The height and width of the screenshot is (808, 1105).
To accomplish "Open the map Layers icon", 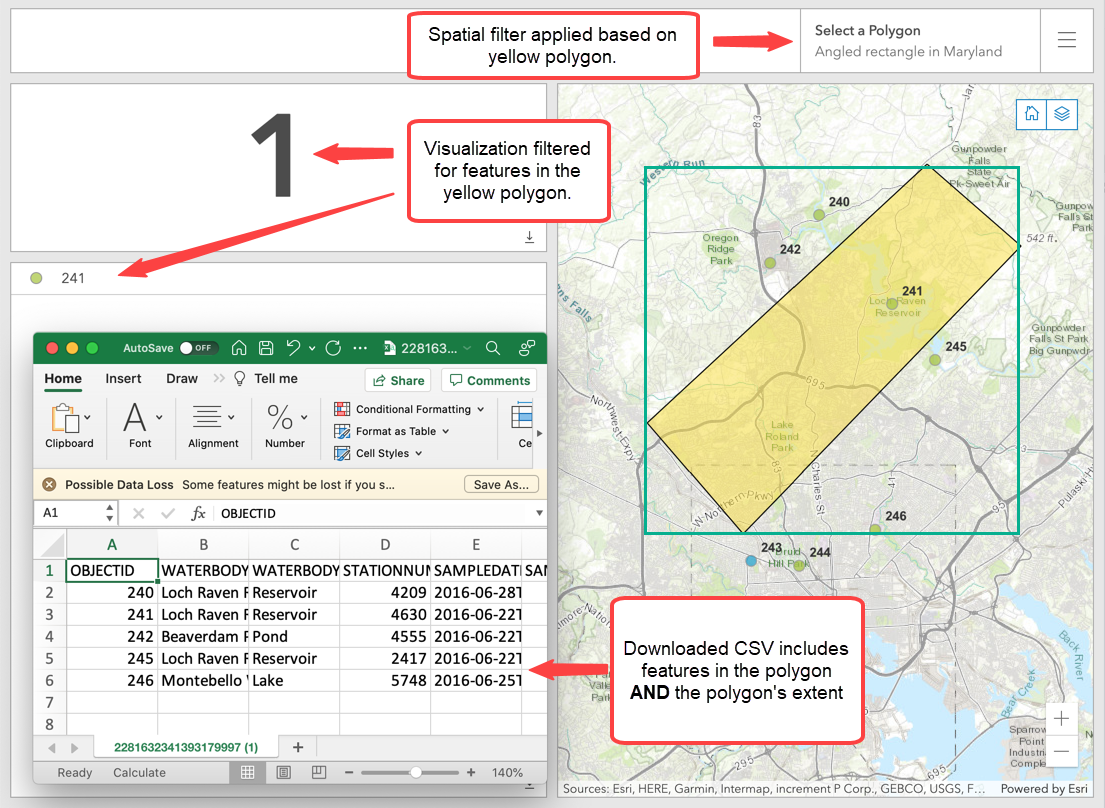I will click(x=1062, y=114).
